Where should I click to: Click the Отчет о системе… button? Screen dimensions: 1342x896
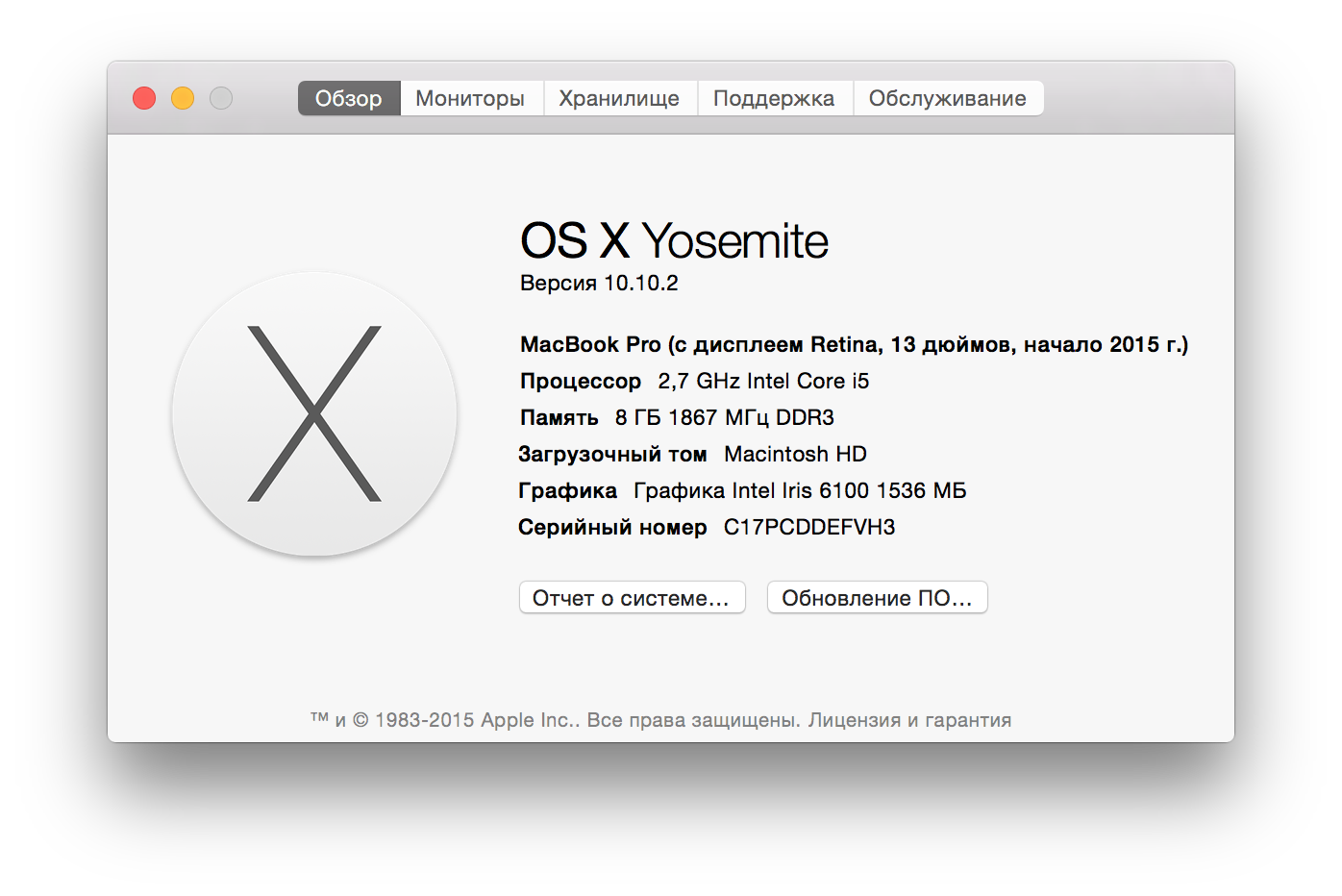632,597
